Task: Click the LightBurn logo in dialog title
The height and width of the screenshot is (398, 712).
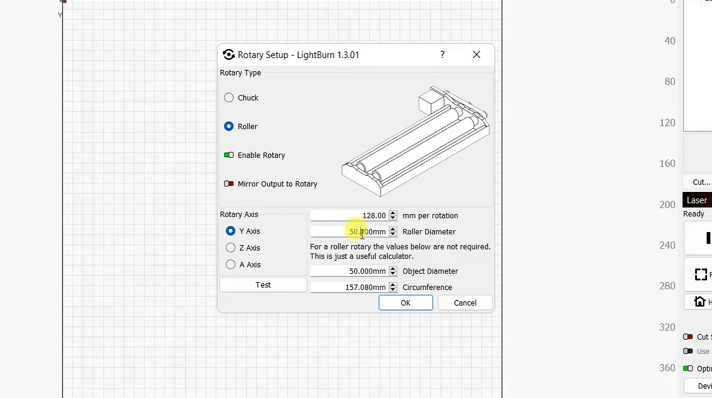Action: tap(228, 55)
